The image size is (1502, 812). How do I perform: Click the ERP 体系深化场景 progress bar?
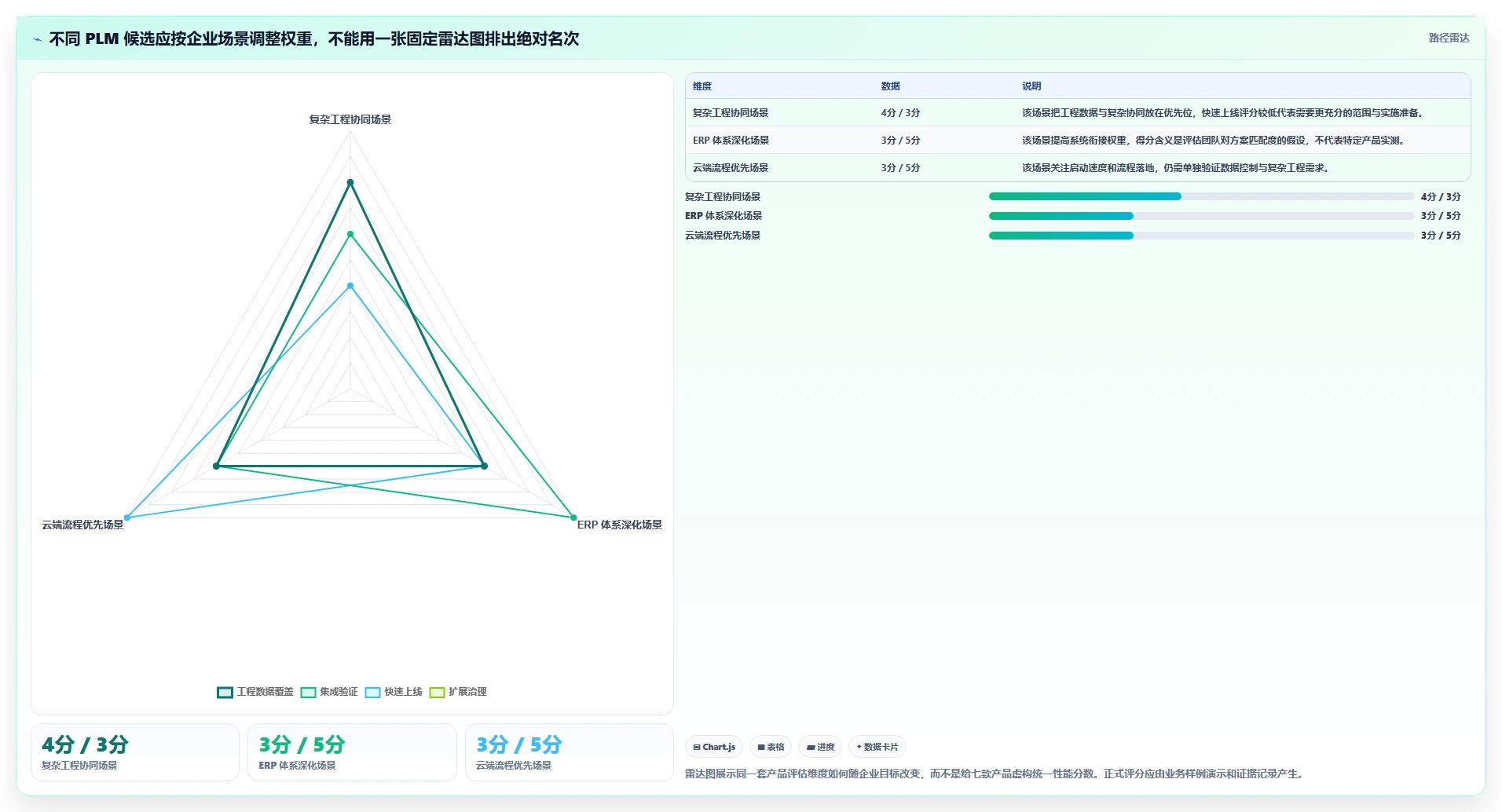point(1201,216)
